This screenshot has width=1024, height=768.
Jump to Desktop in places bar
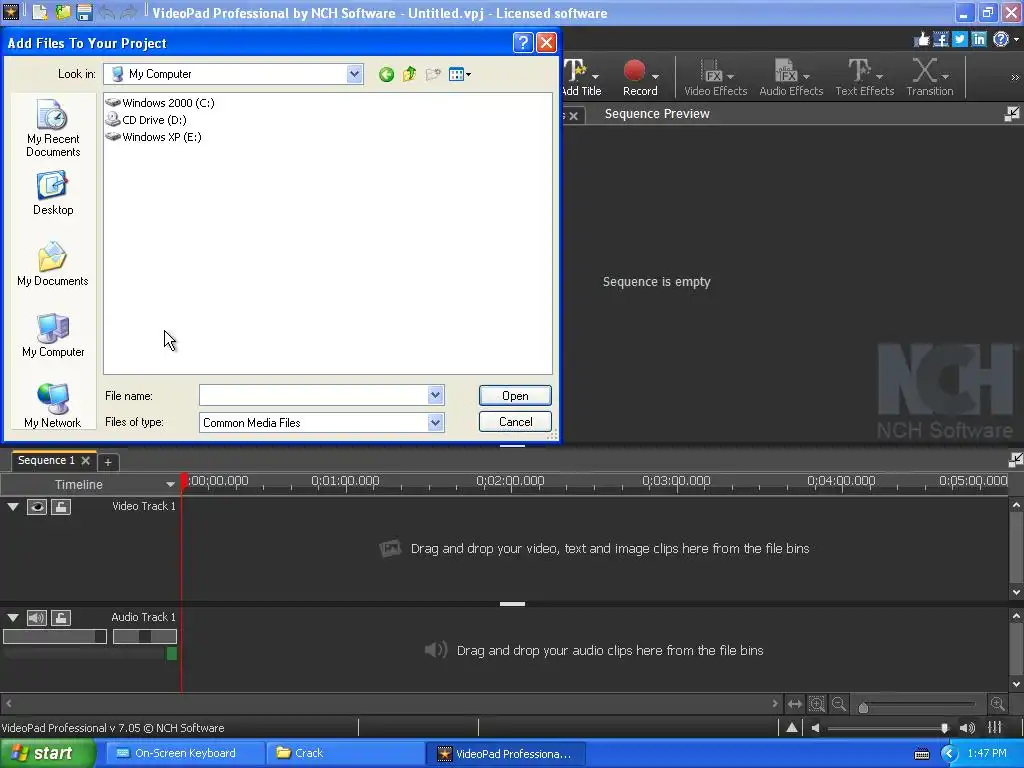[53, 193]
